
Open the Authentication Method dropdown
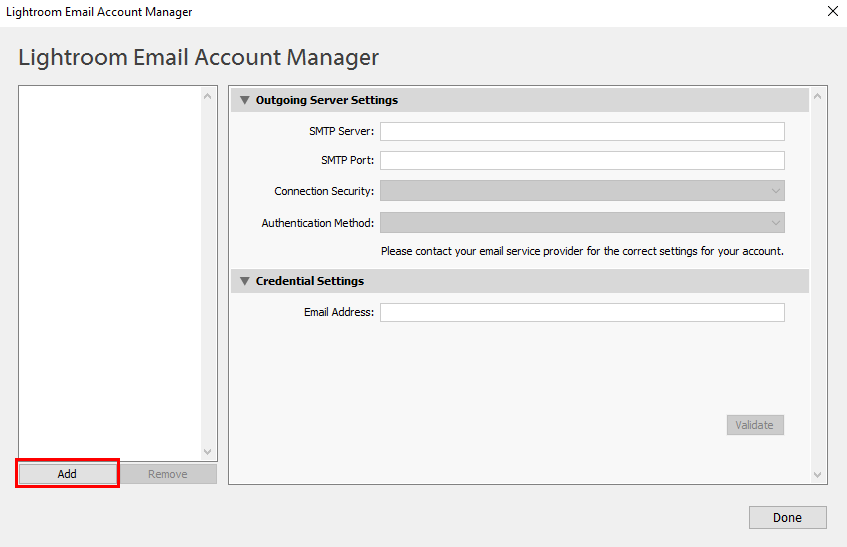(x=581, y=223)
